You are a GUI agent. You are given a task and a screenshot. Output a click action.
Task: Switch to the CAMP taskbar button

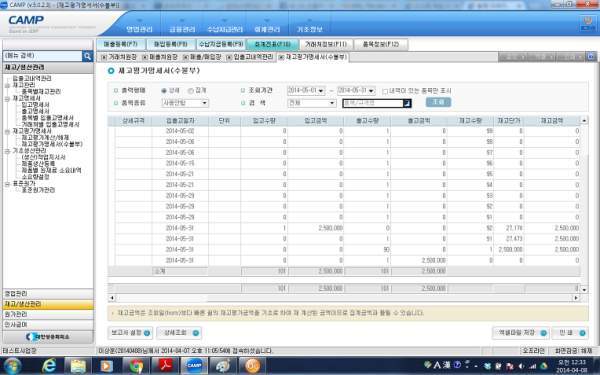194,365
